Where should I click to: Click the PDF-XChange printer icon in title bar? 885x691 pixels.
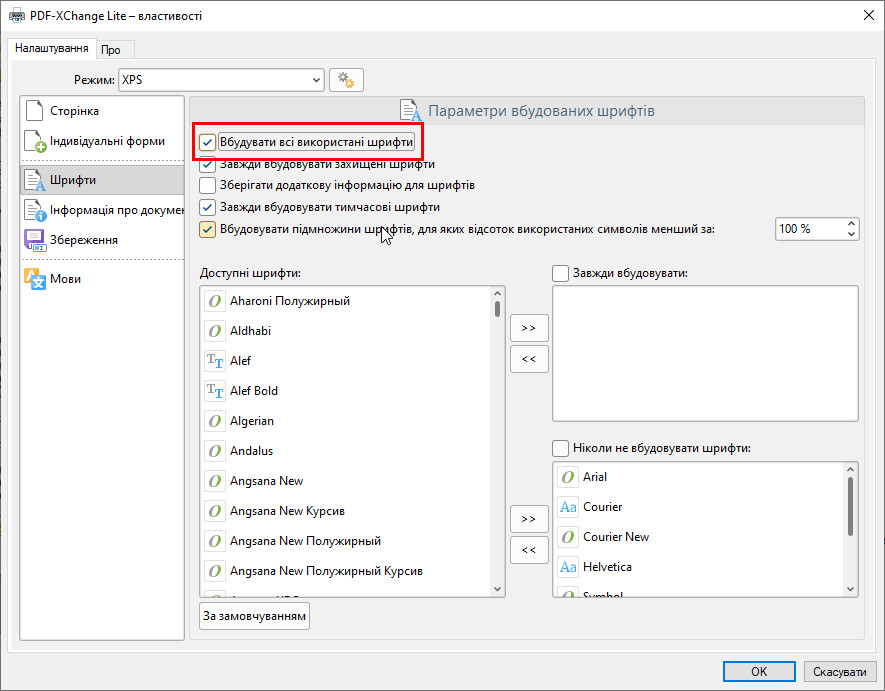click(x=17, y=16)
